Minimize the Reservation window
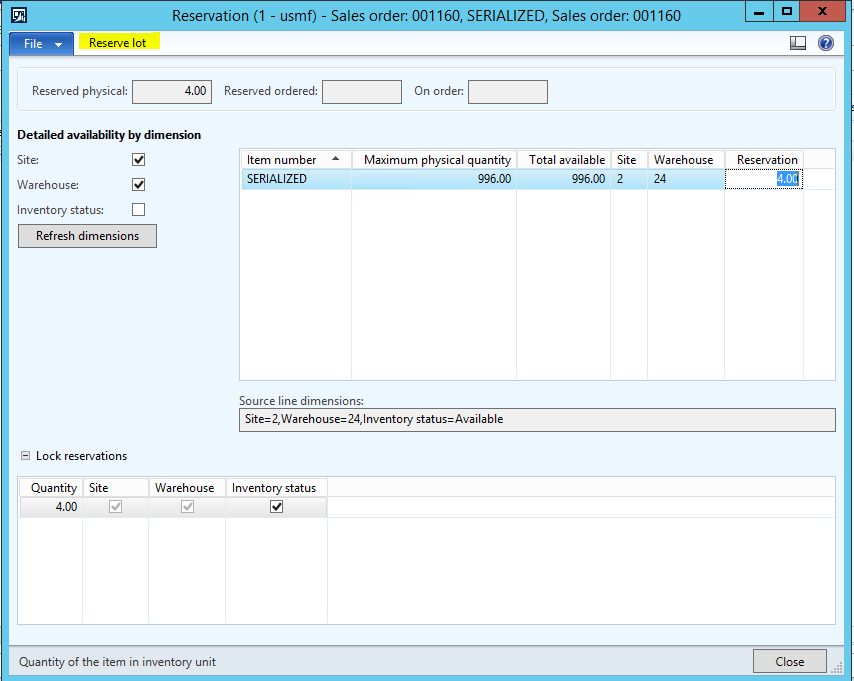 point(758,12)
